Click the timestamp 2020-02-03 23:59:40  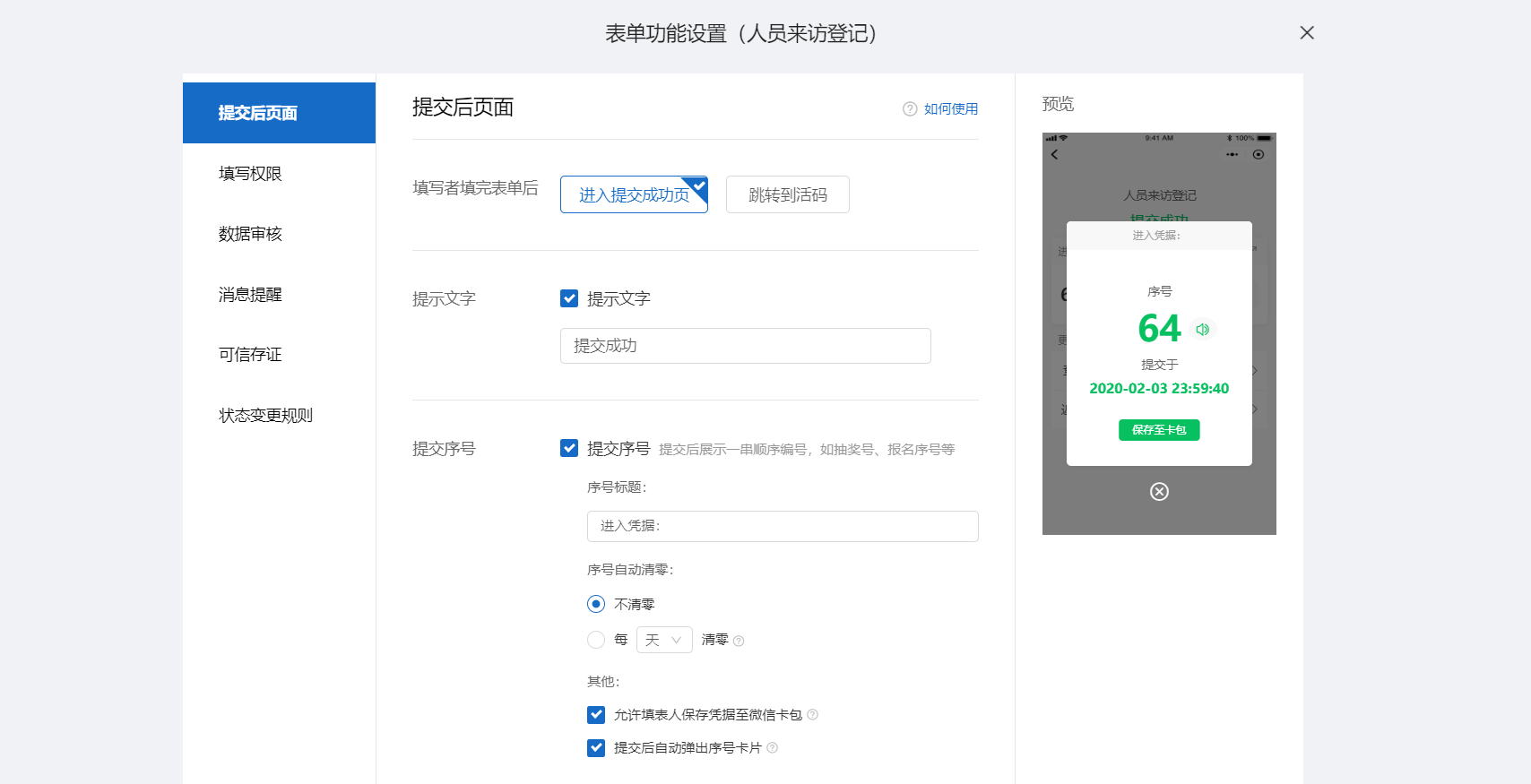[x=1159, y=389]
